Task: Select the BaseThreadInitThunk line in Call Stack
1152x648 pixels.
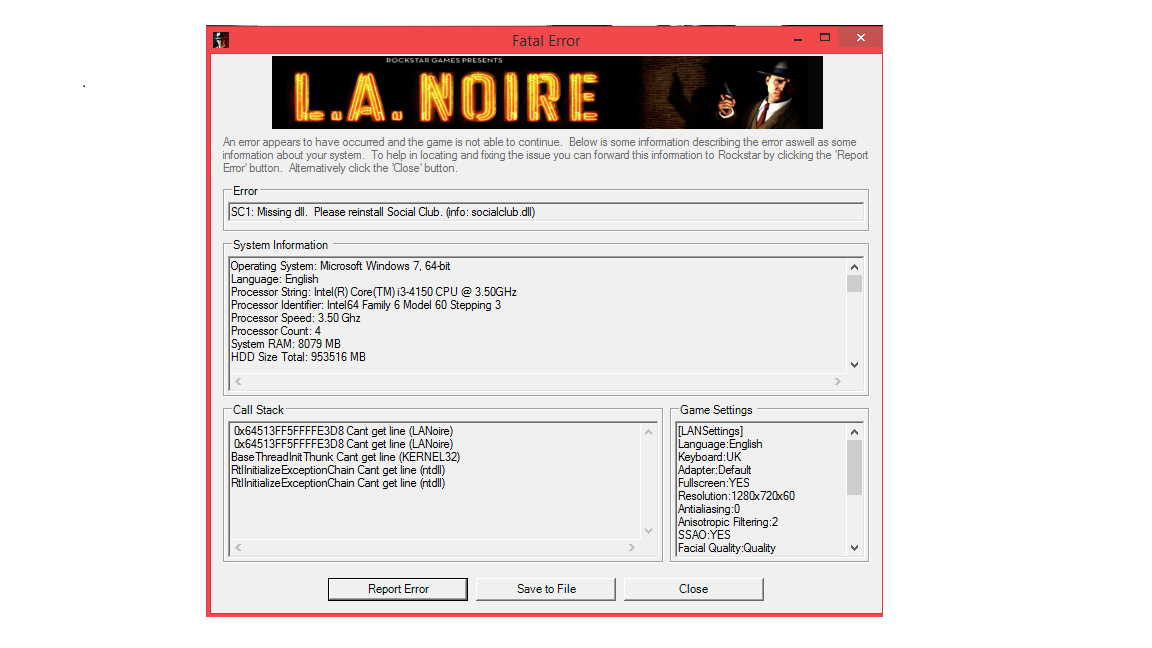Action: [x=345, y=457]
